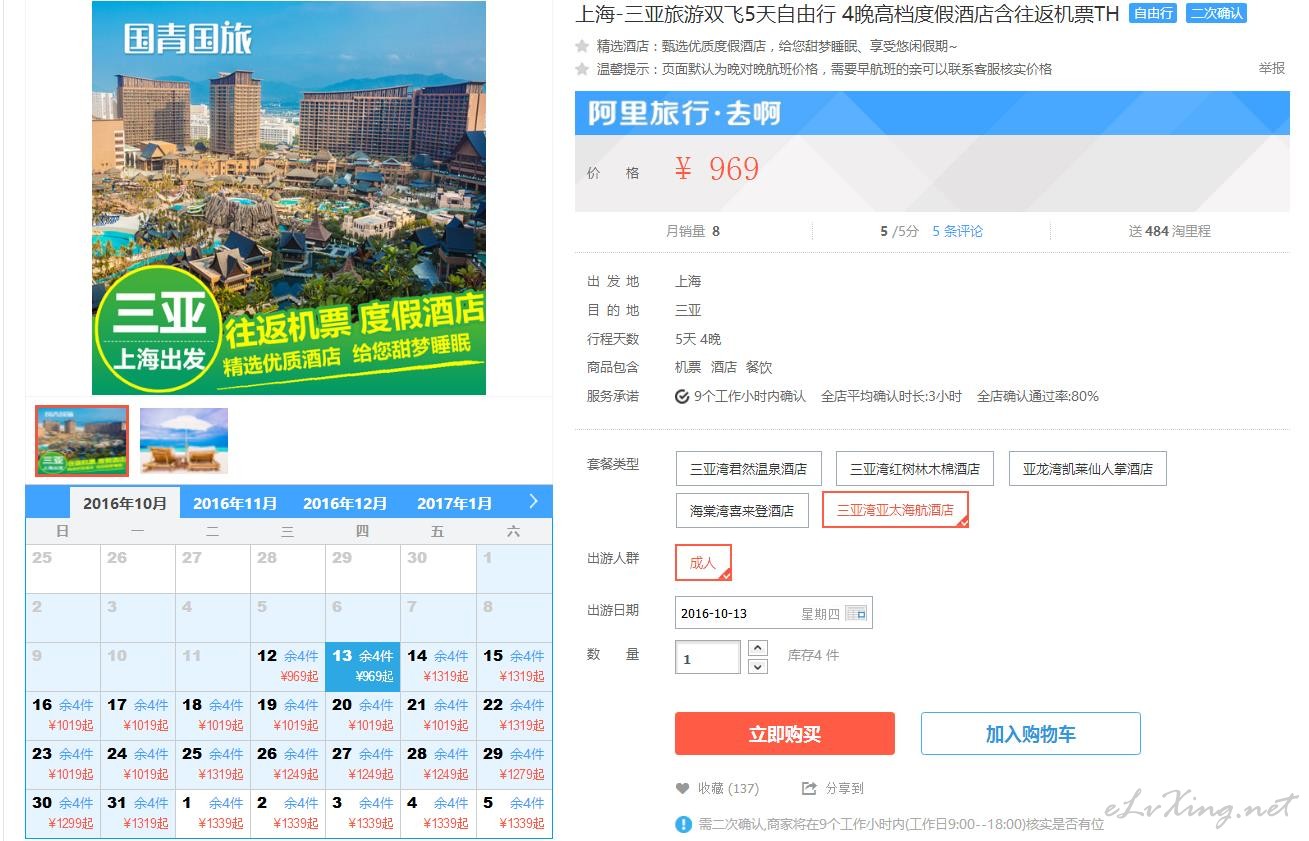1309x841 pixels.
Task: Select the resort aerial thumbnail
Action: (82, 441)
